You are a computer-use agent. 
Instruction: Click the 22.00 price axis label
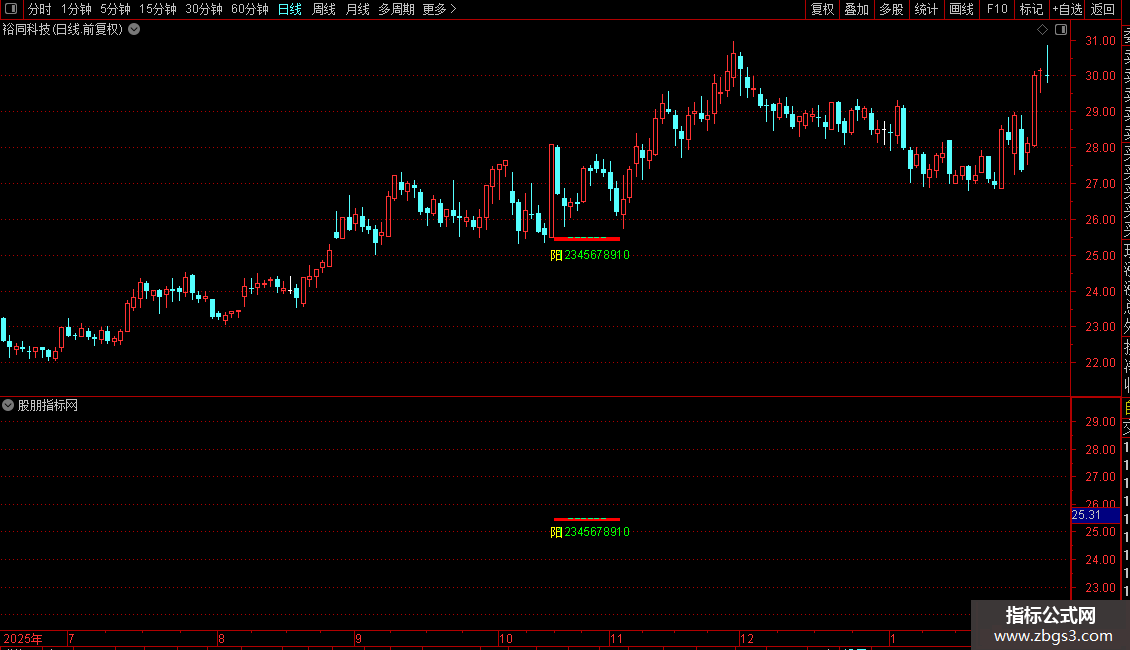pos(1100,363)
